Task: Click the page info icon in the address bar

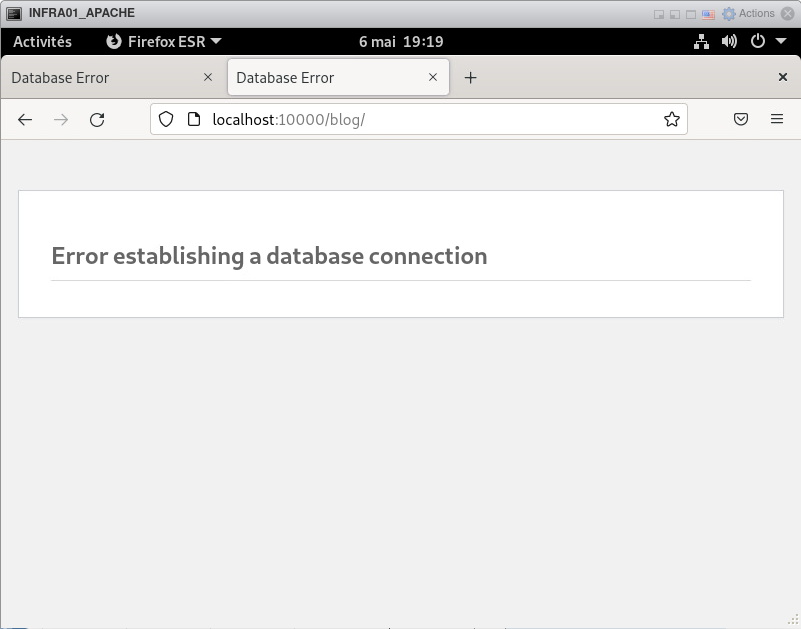Action: [194, 120]
